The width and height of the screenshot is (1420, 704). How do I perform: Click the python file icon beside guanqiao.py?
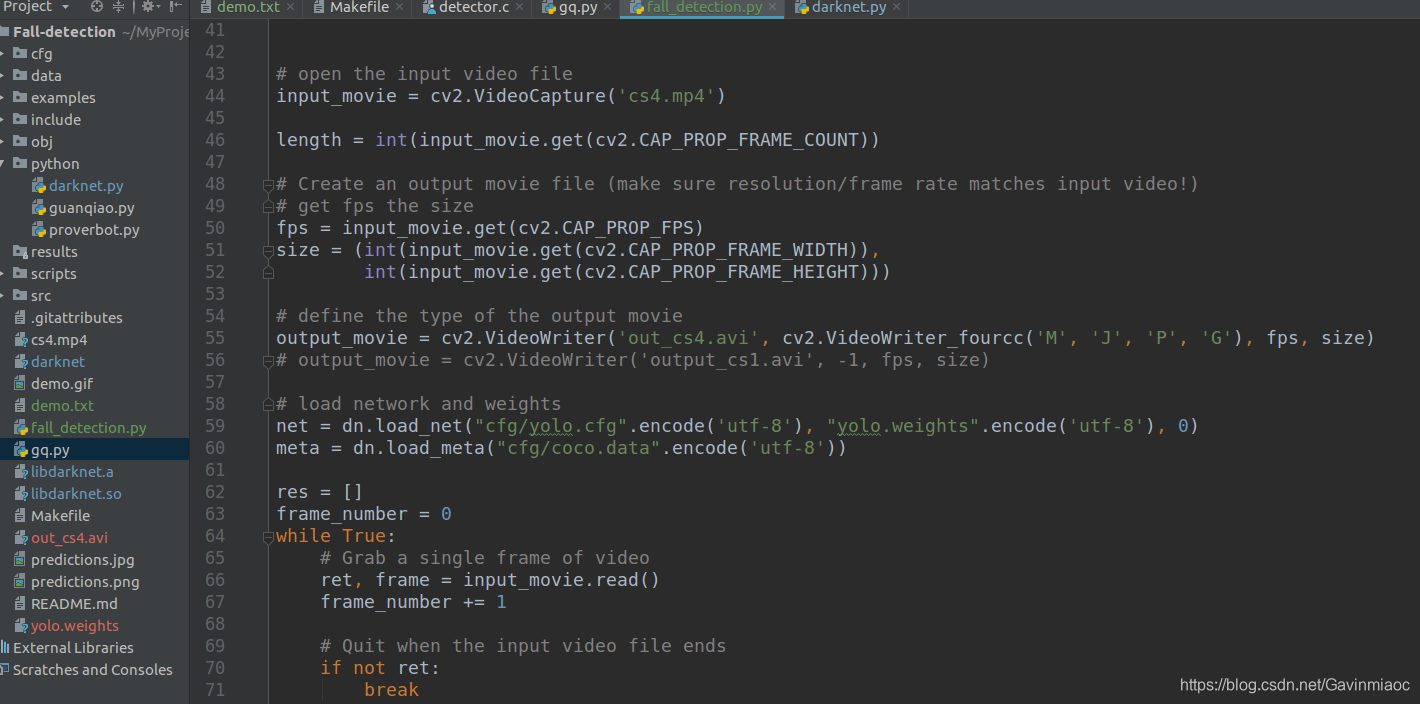(x=39, y=208)
